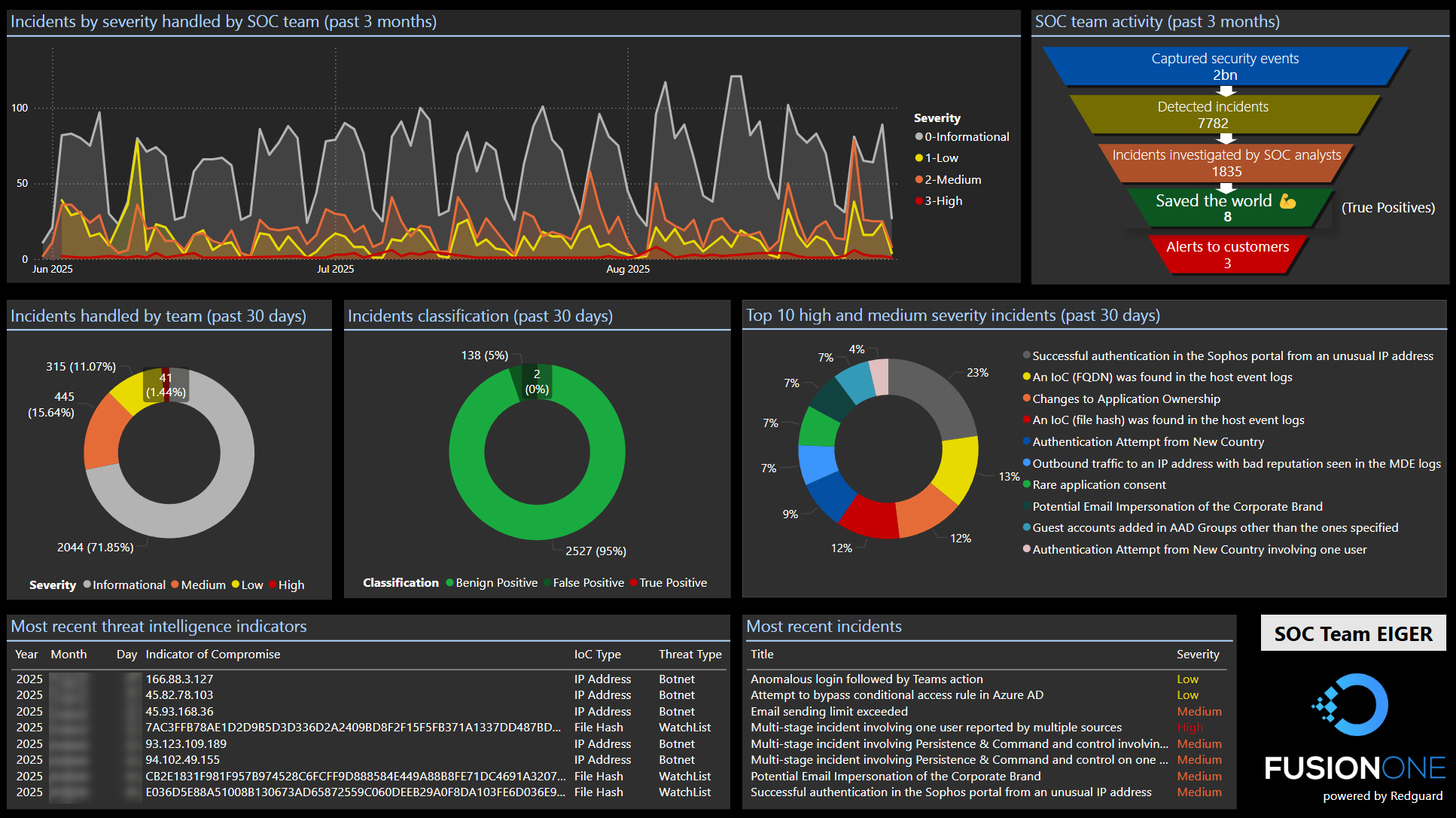Toggle 3-High severity legend in line chart
Viewport: 1456px width, 818px height.
tap(943, 201)
